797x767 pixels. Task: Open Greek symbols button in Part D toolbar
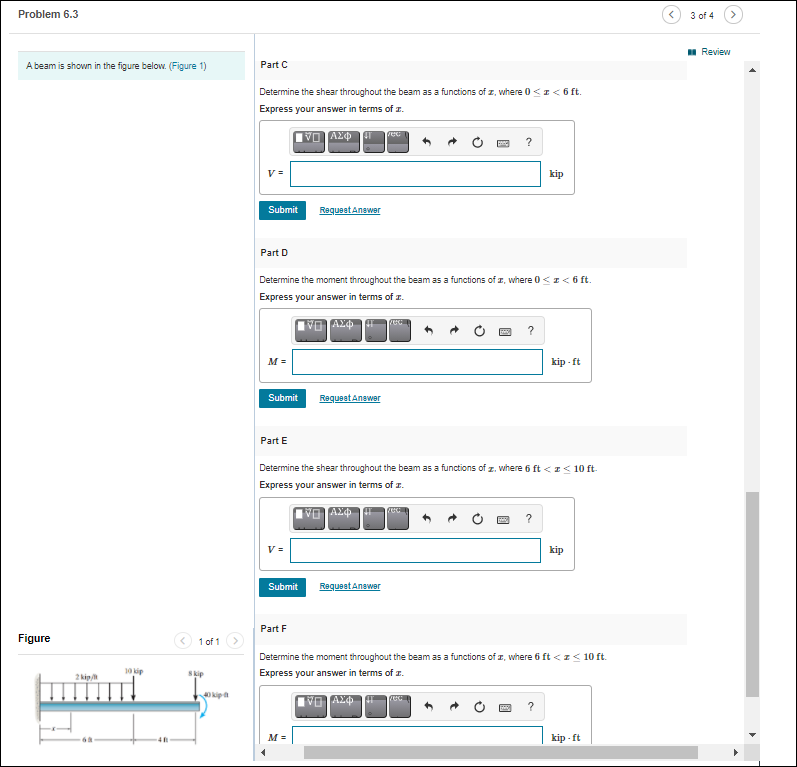[346, 330]
